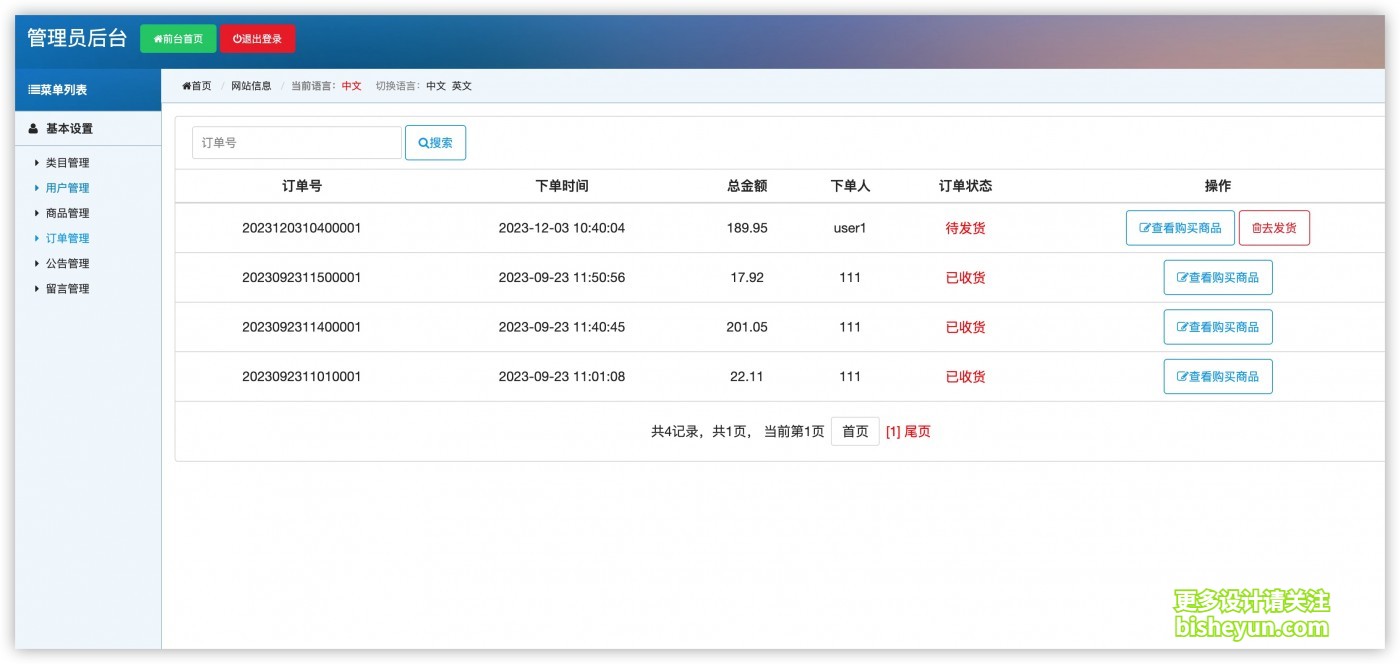Click the user icon beside 基本设置

[x=33, y=129]
